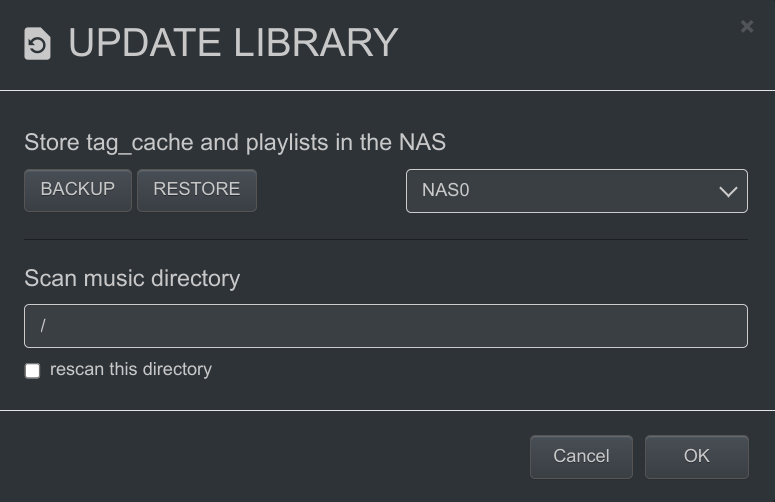Select the NAS0 text in the combo box
Image resolution: width=775 pixels, height=502 pixels.
(x=446, y=190)
